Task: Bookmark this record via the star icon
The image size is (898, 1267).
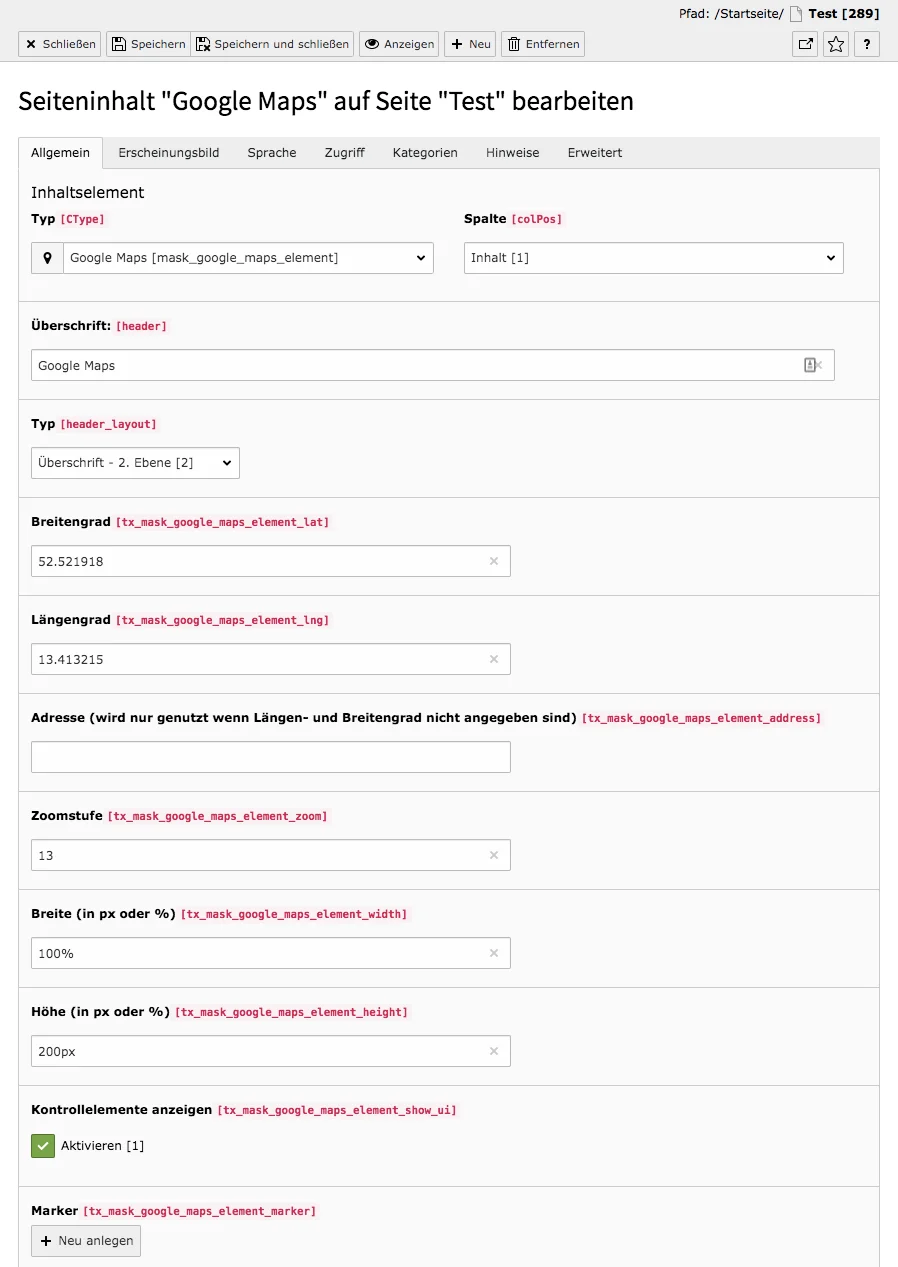Action: [835, 44]
